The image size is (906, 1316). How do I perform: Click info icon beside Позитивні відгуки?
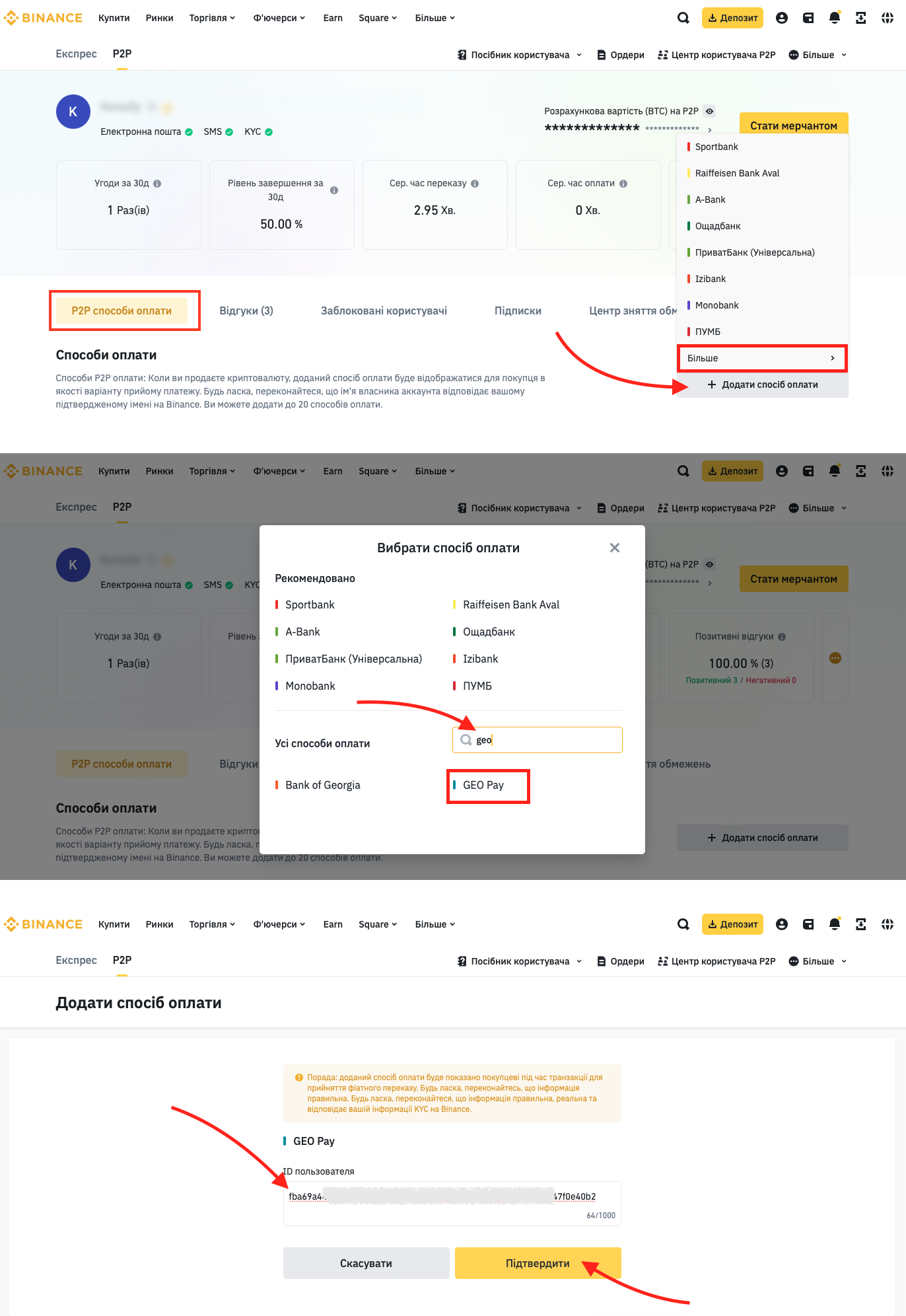(x=782, y=637)
